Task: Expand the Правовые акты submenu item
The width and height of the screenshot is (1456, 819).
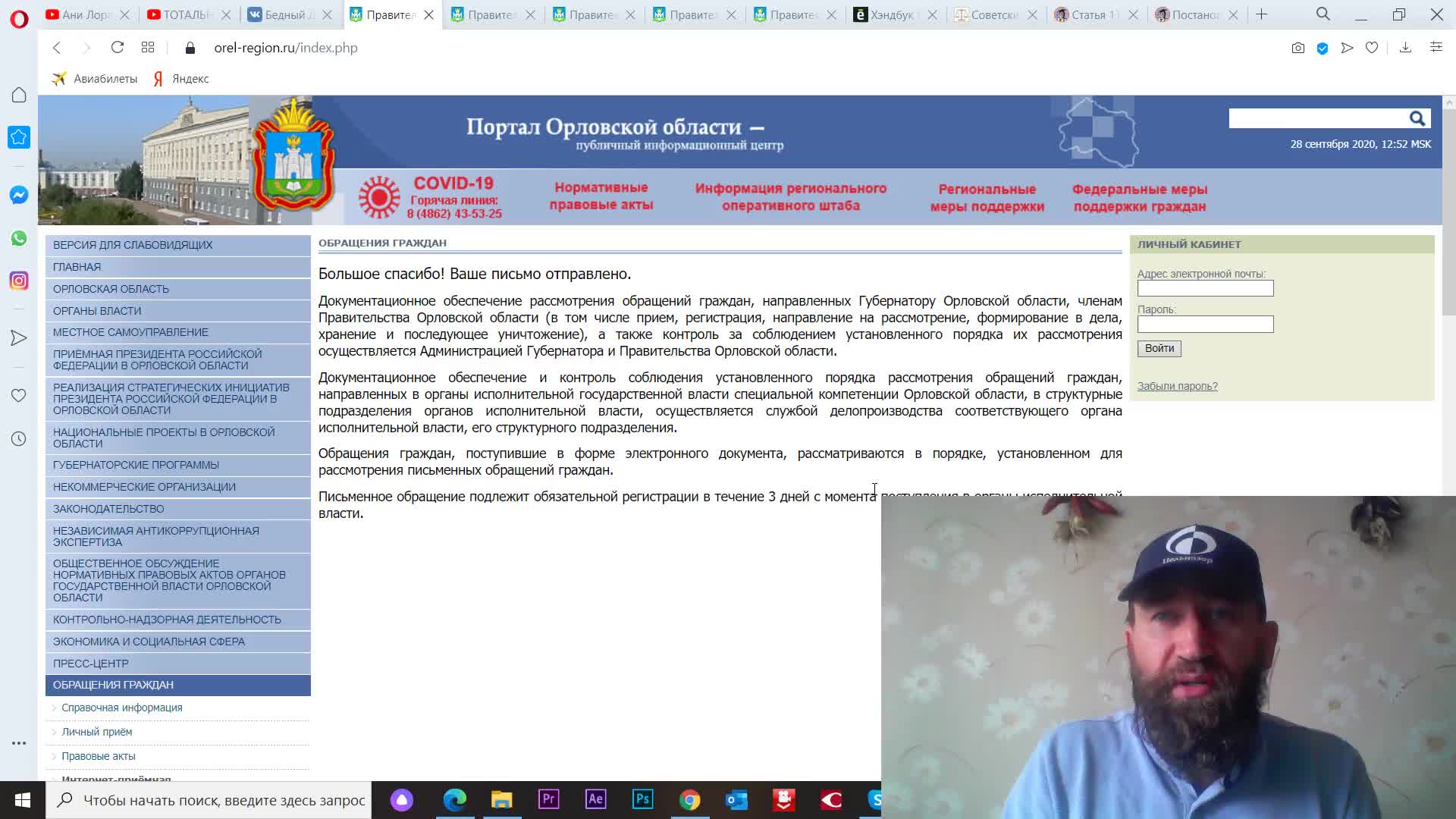Action: click(x=99, y=756)
